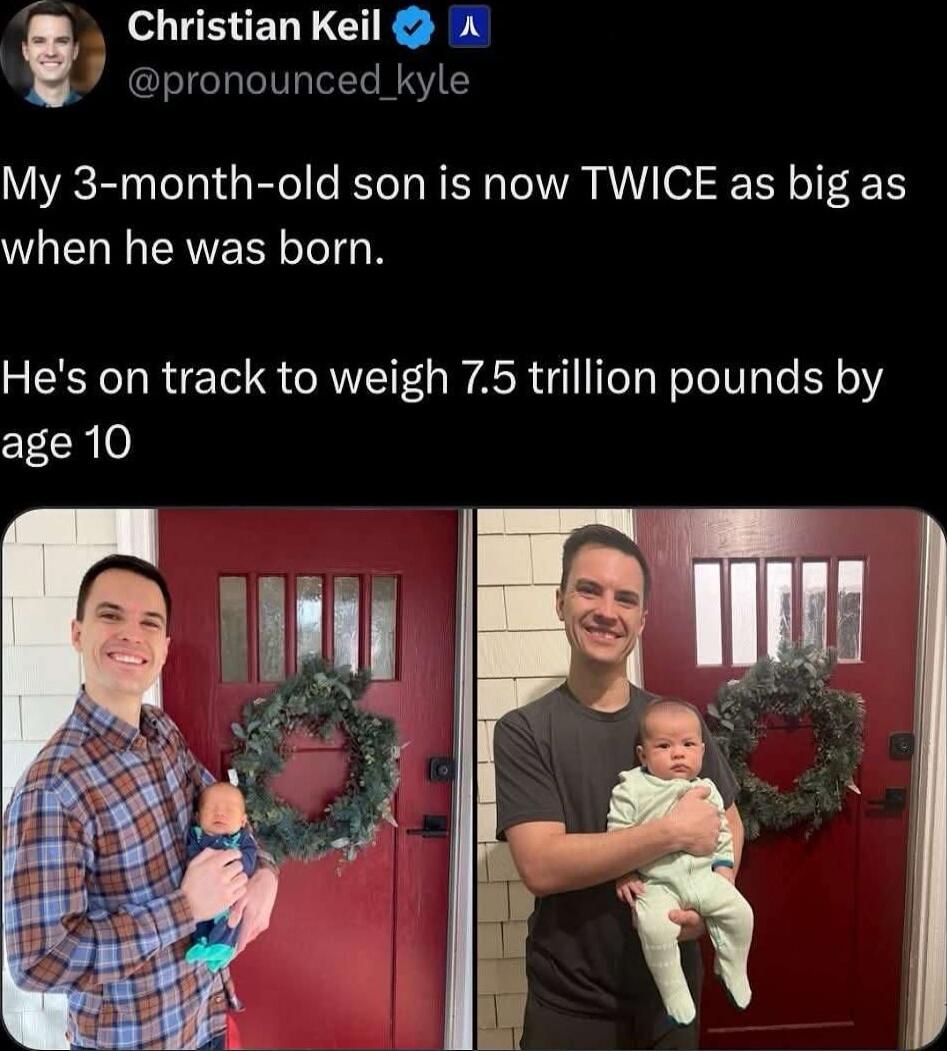Screen dimensions: 947x1051
Task: Open the left newborn photo
Action: point(237,779)
